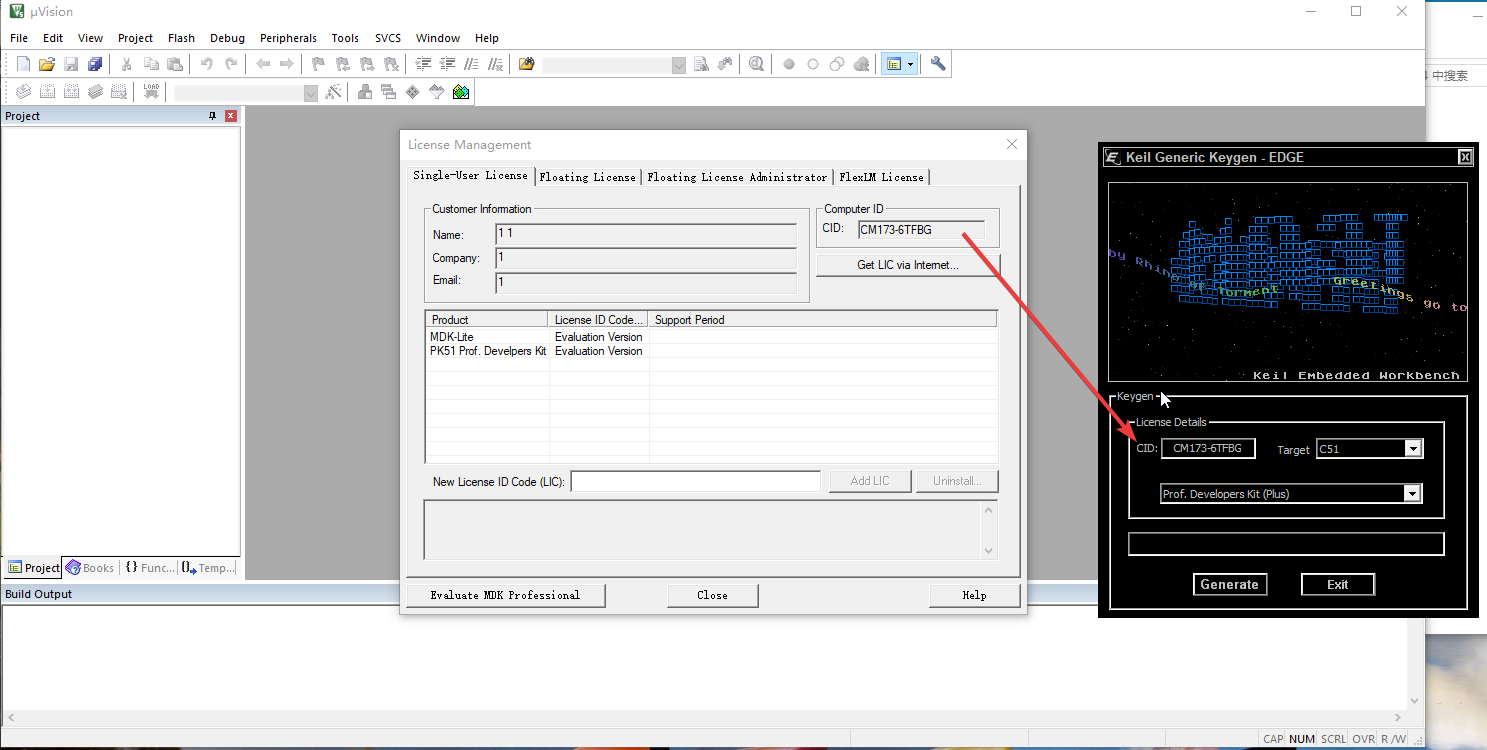Screen dimensions: 1487x750
Task: Click the Rebuild all target files icon
Action: tap(71, 92)
